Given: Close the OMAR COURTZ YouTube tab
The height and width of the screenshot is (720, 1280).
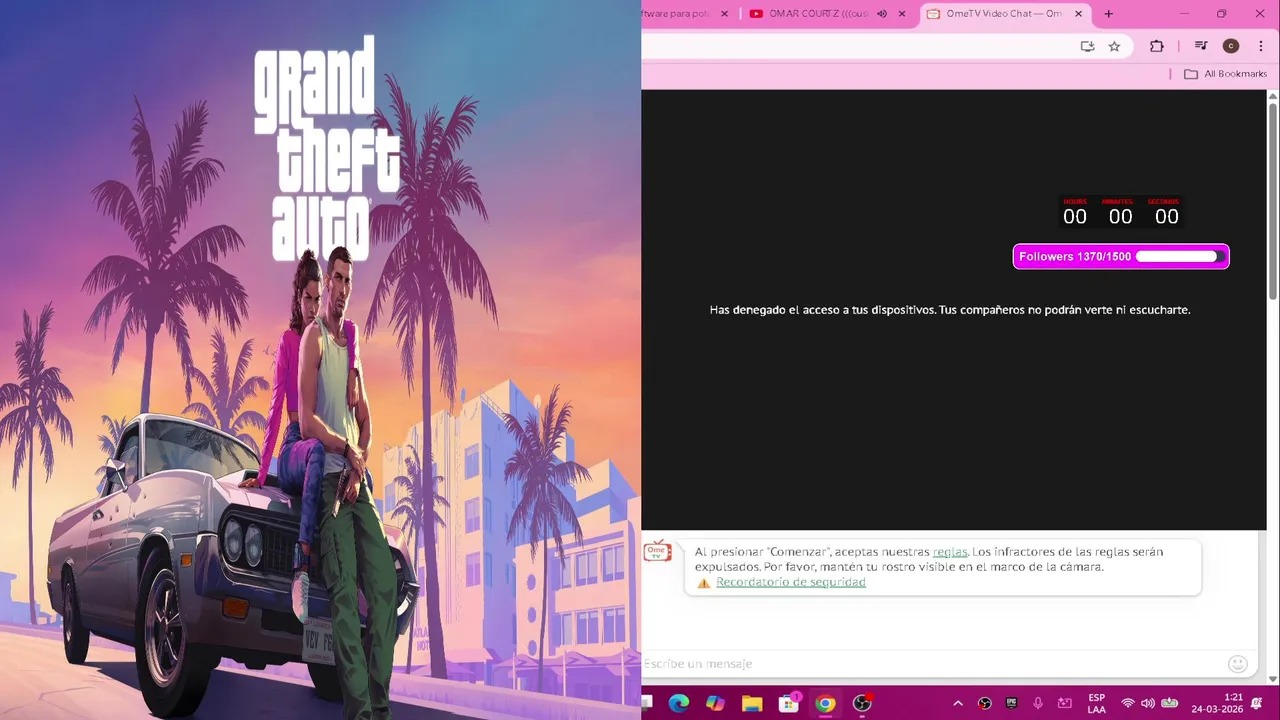Looking at the screenshot, I should point(903,14).
